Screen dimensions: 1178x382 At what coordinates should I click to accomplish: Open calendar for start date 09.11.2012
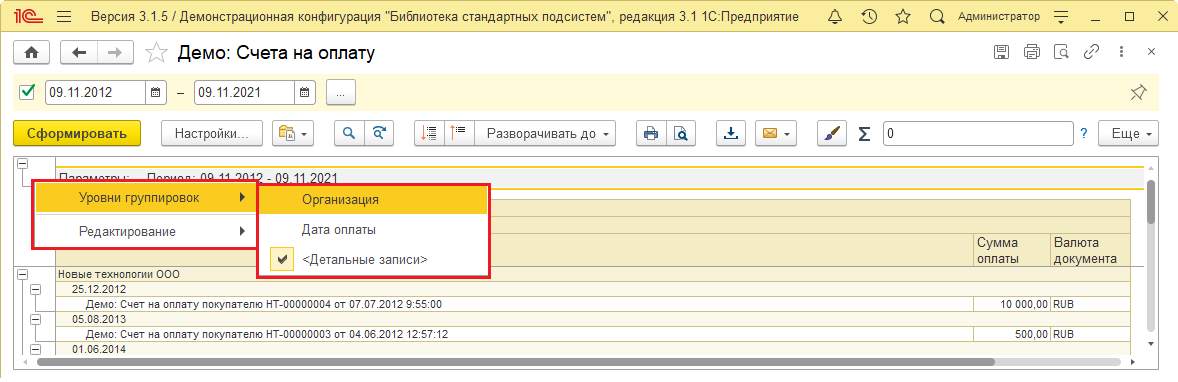[x=156, y=93]
